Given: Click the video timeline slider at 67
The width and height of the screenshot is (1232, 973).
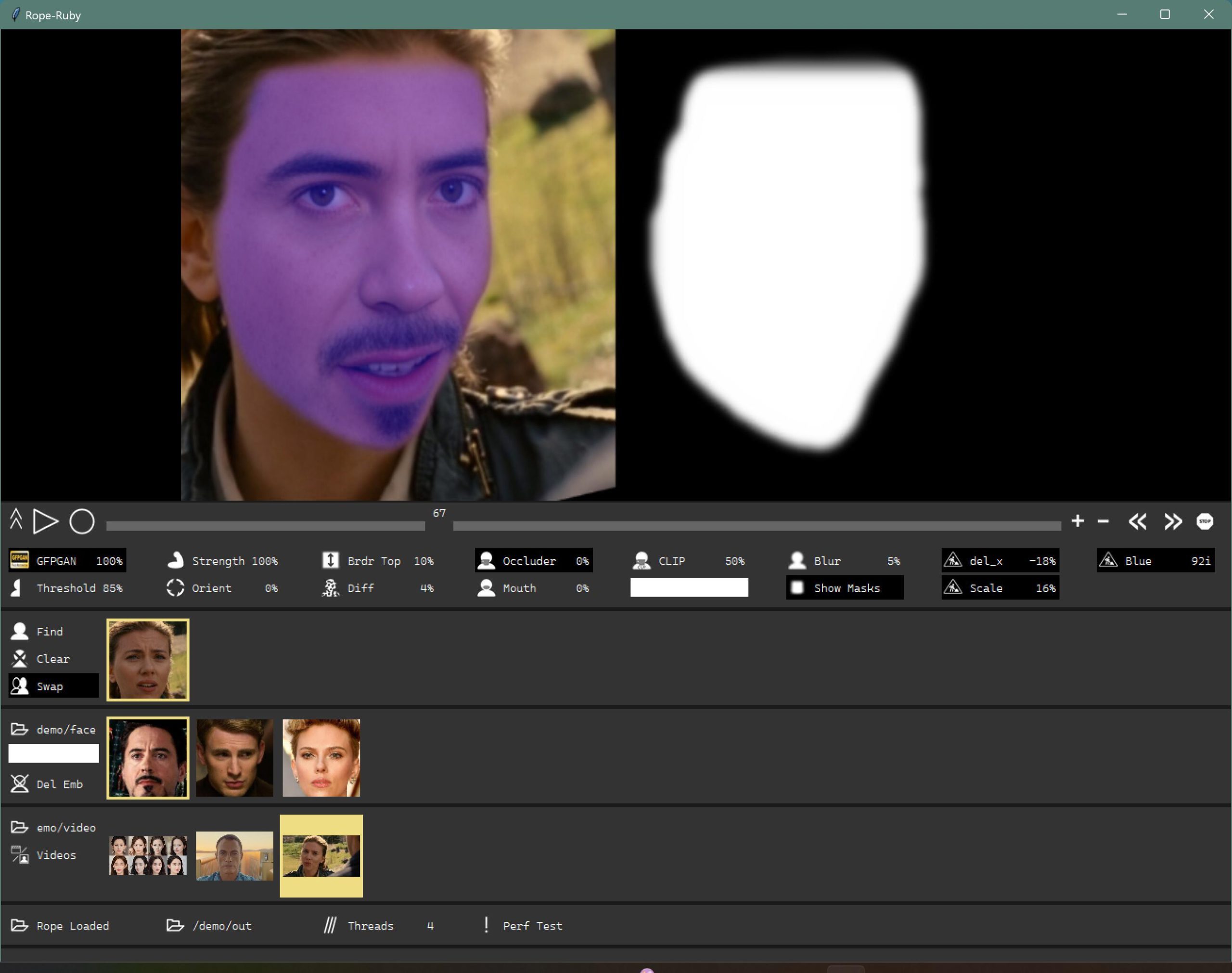Looking at the screenshot, I should point(584,526).
